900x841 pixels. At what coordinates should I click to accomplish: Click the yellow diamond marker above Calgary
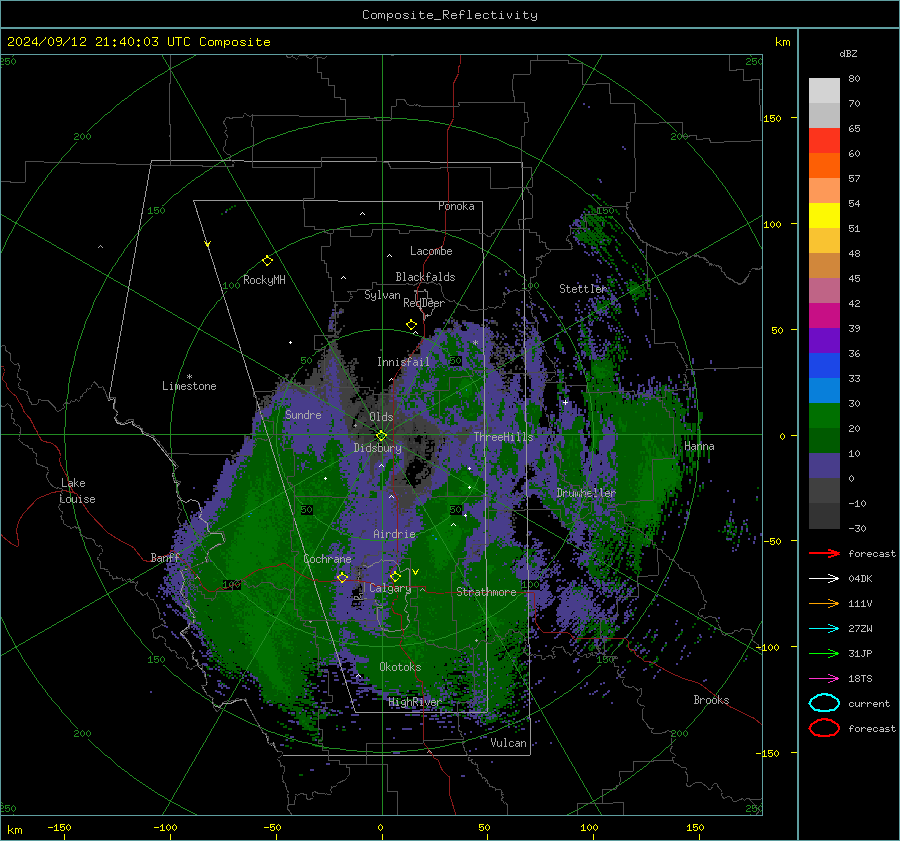395,576
